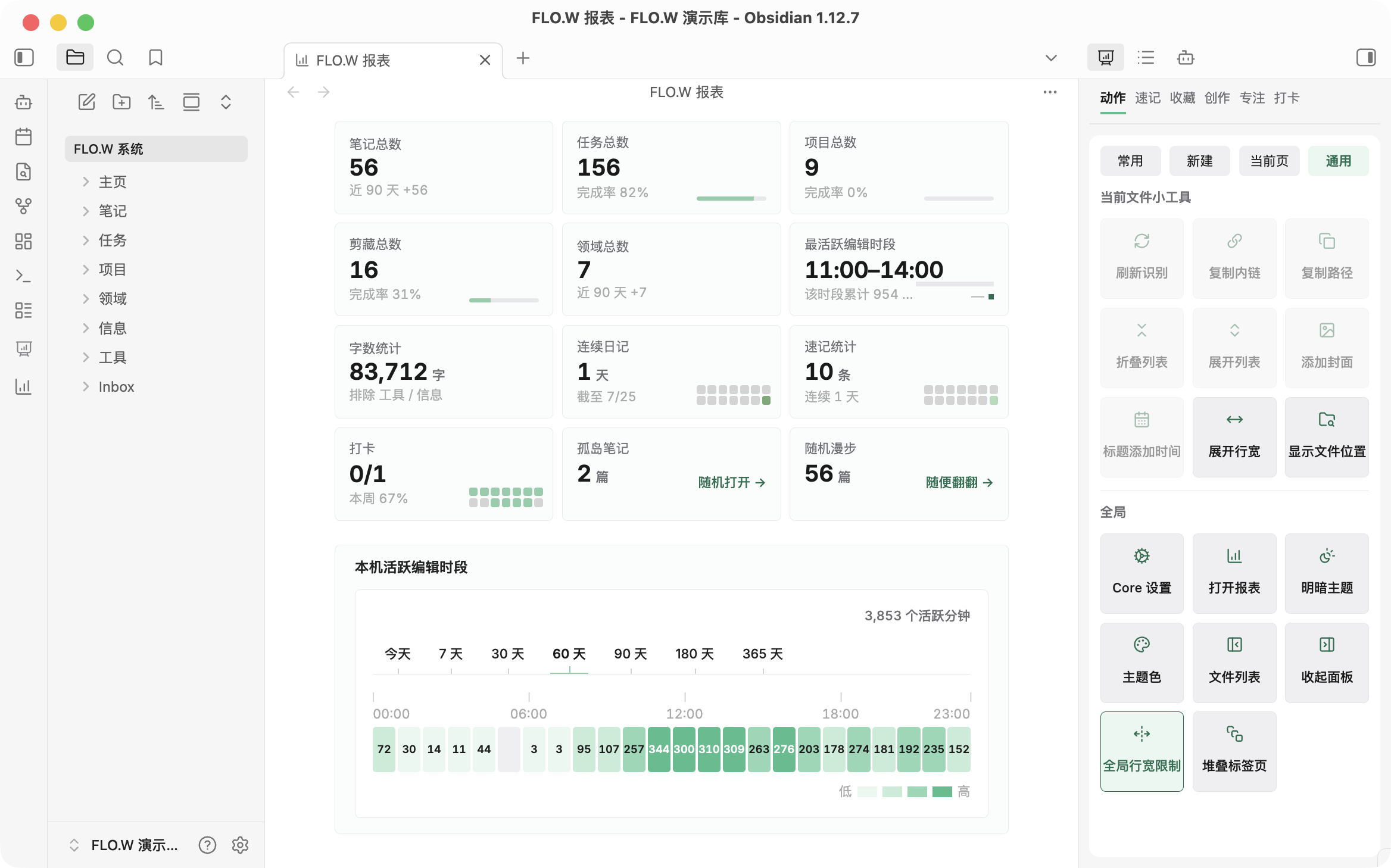Screen dimensions: 1391x868
Task: Toggle 明暗主题 light/dark mode
Action: click(x=1327, y=573)
